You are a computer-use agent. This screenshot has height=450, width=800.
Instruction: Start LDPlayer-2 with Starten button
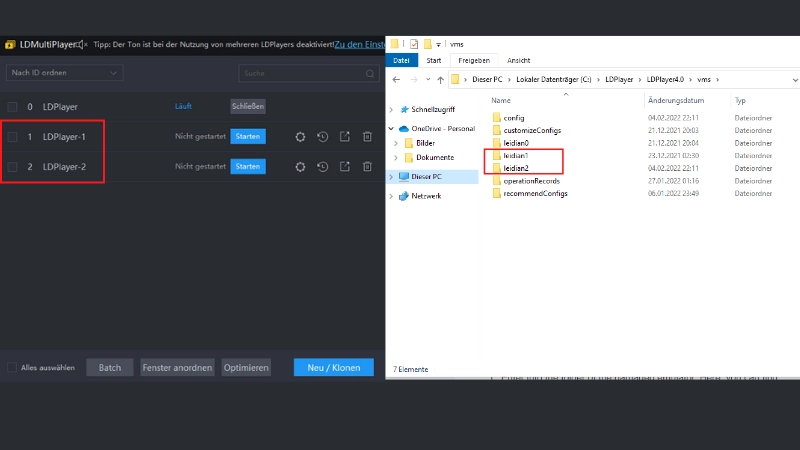tap(248, 167)
